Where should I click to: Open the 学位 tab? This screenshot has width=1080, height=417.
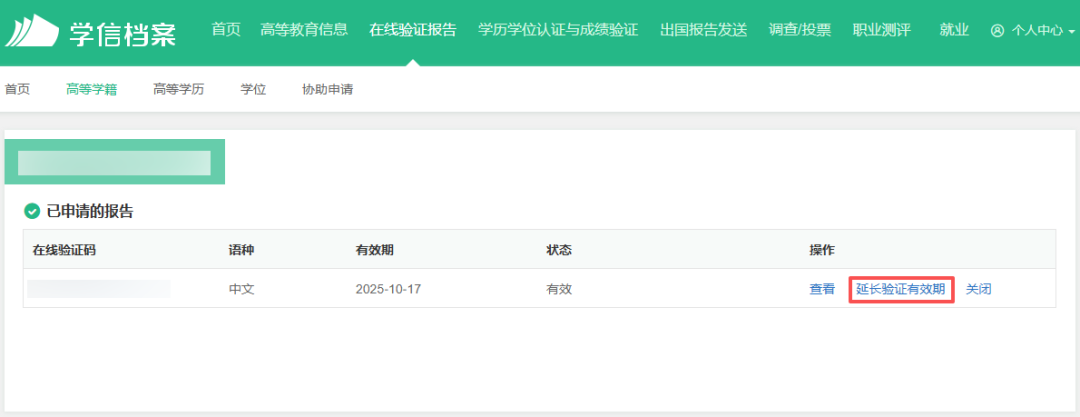(253, 90)
